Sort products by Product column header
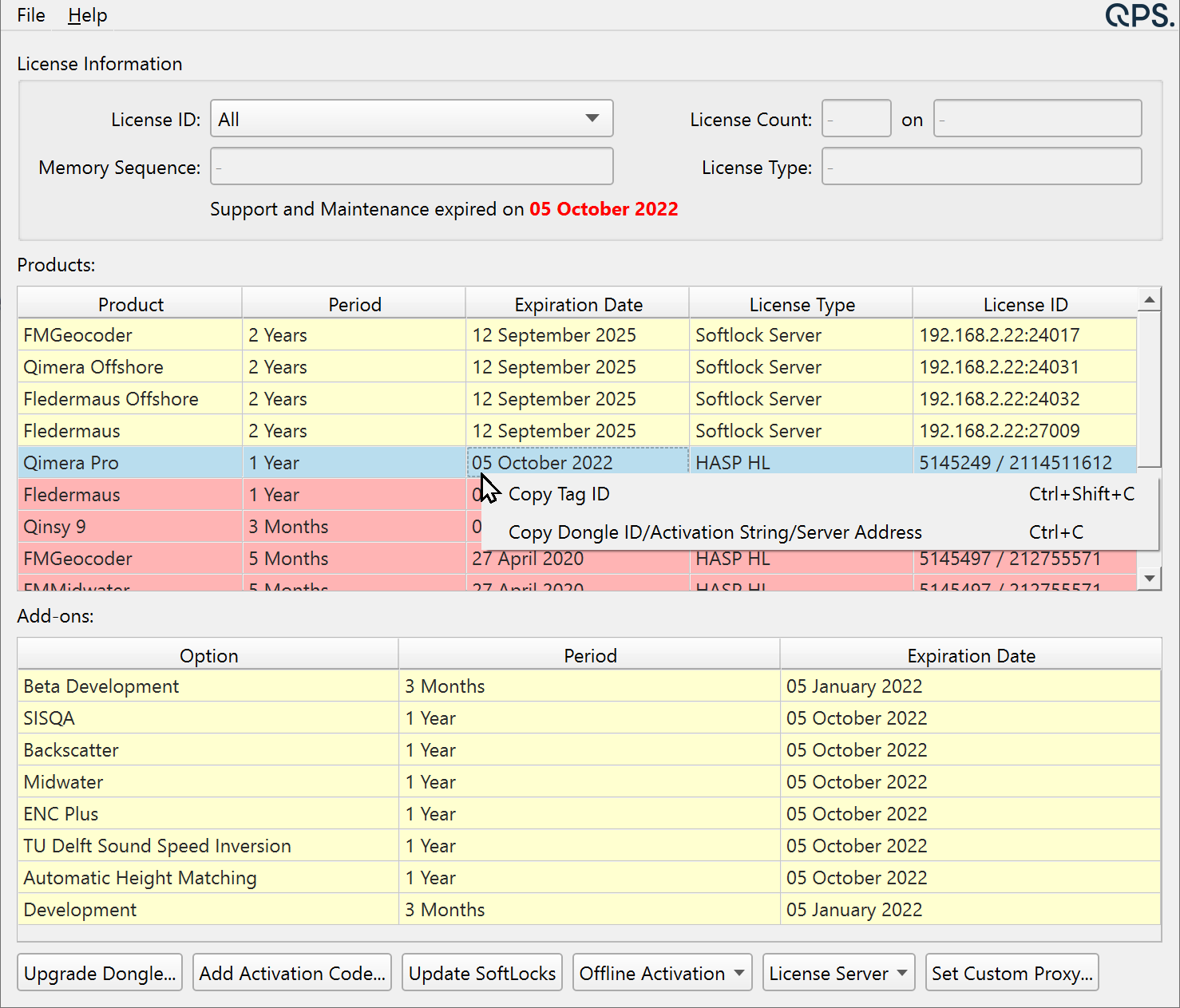 coord(130,304)
